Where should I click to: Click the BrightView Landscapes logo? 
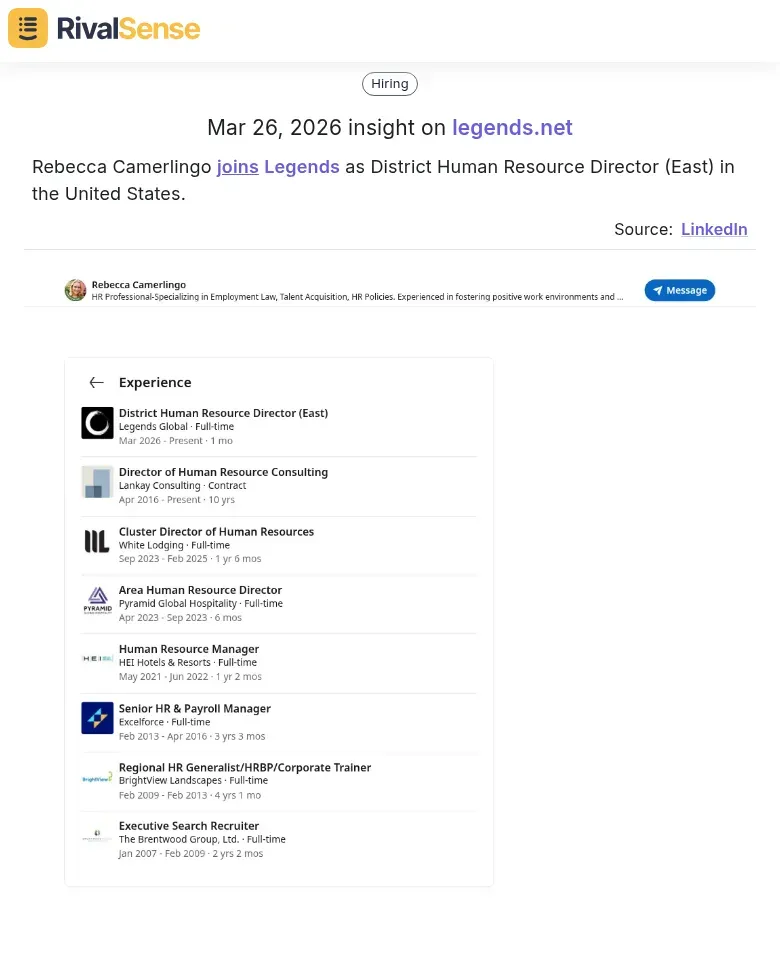tap(97, 777)
